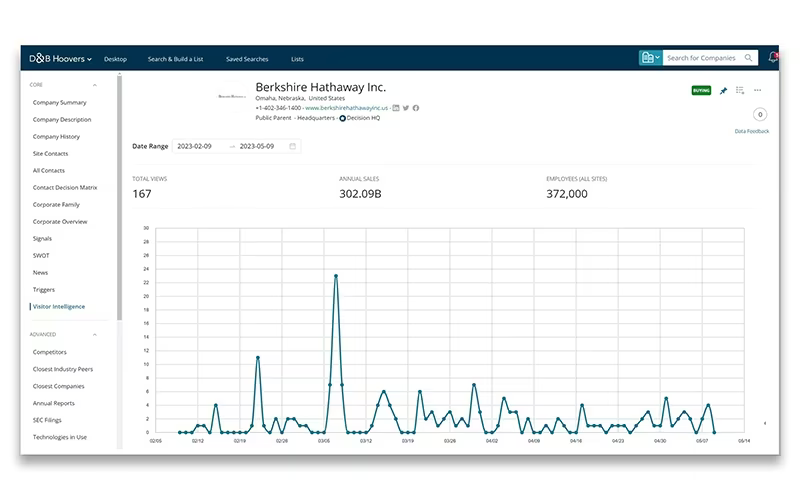Open Closest Industry Peers in sidebar
Viewport: 800px width, 500px height.
[x=63, y=369]
